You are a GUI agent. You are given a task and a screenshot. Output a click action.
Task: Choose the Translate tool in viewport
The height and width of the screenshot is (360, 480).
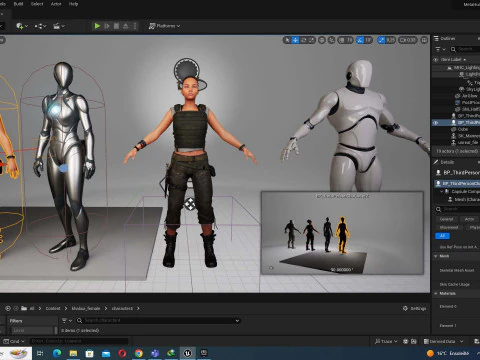(295, 40)
